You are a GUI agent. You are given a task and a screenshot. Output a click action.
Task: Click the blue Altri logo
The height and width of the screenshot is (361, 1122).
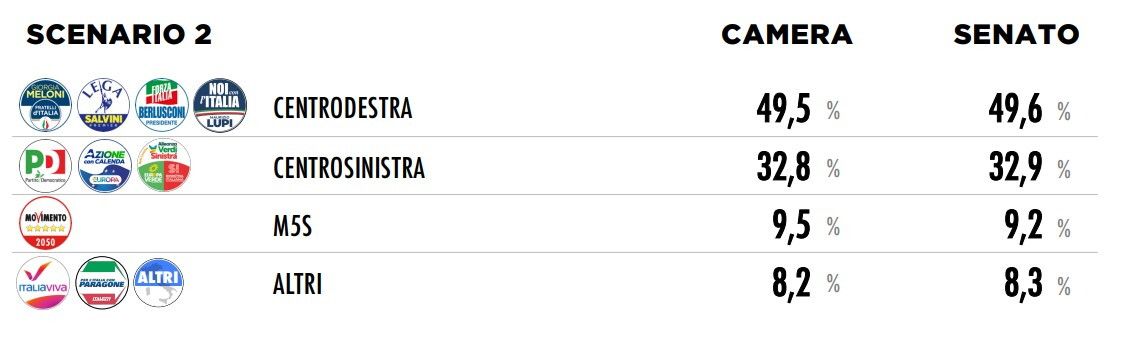(x=159, y=283)
